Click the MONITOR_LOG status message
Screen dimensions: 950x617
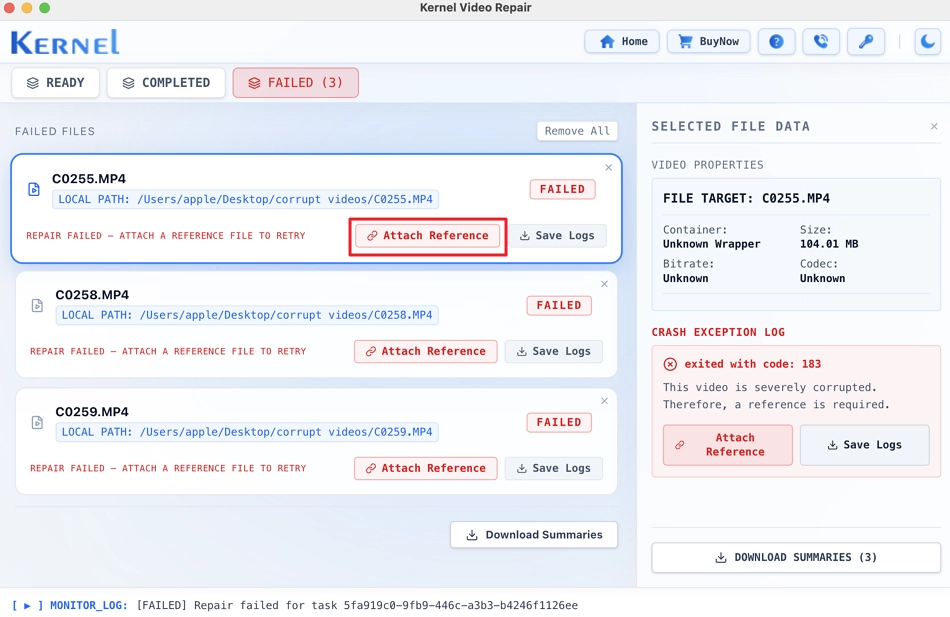(x=357, y=605)
